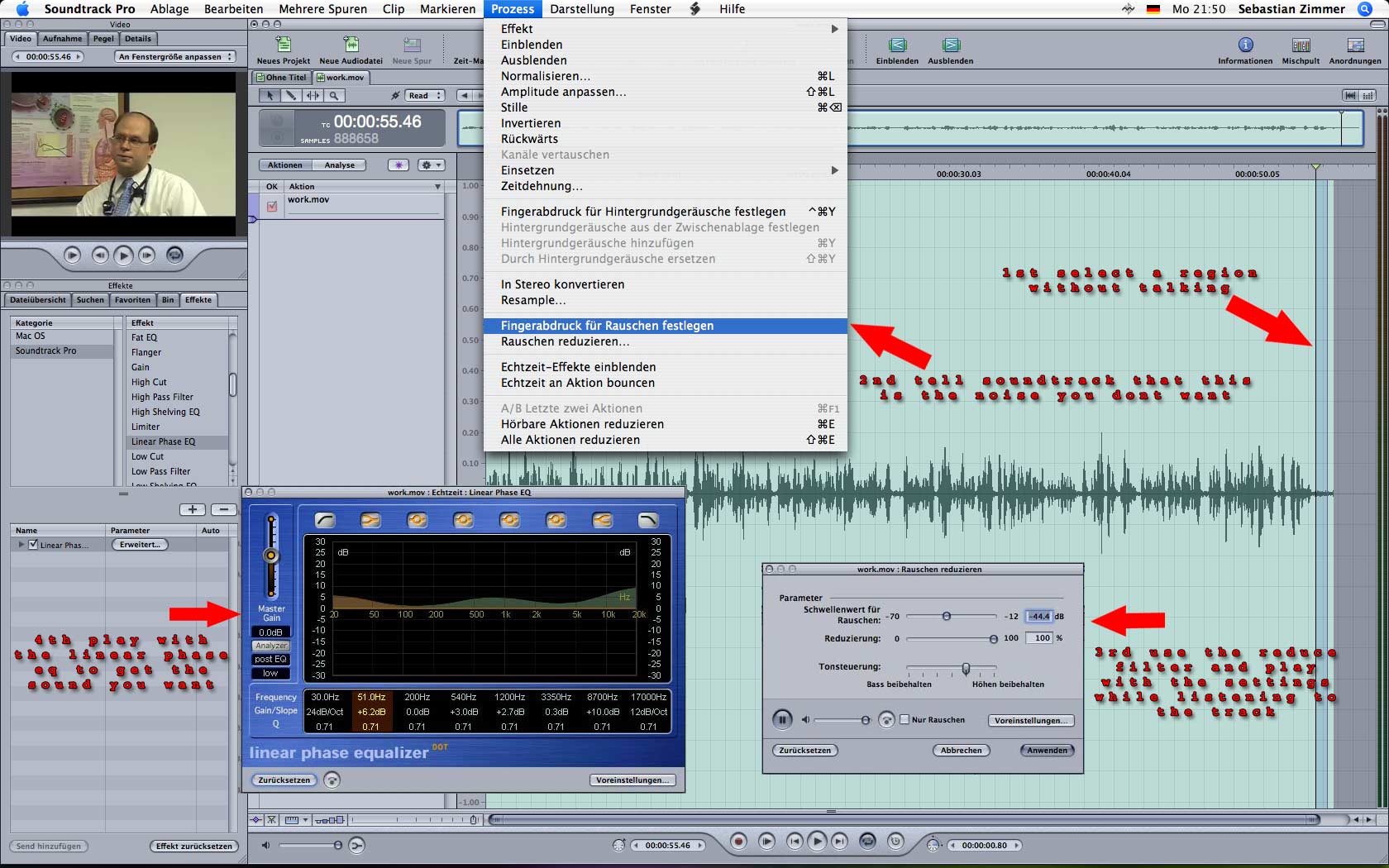
Task: Open the Mischpult mixer icon
Action: (1301, 45)
